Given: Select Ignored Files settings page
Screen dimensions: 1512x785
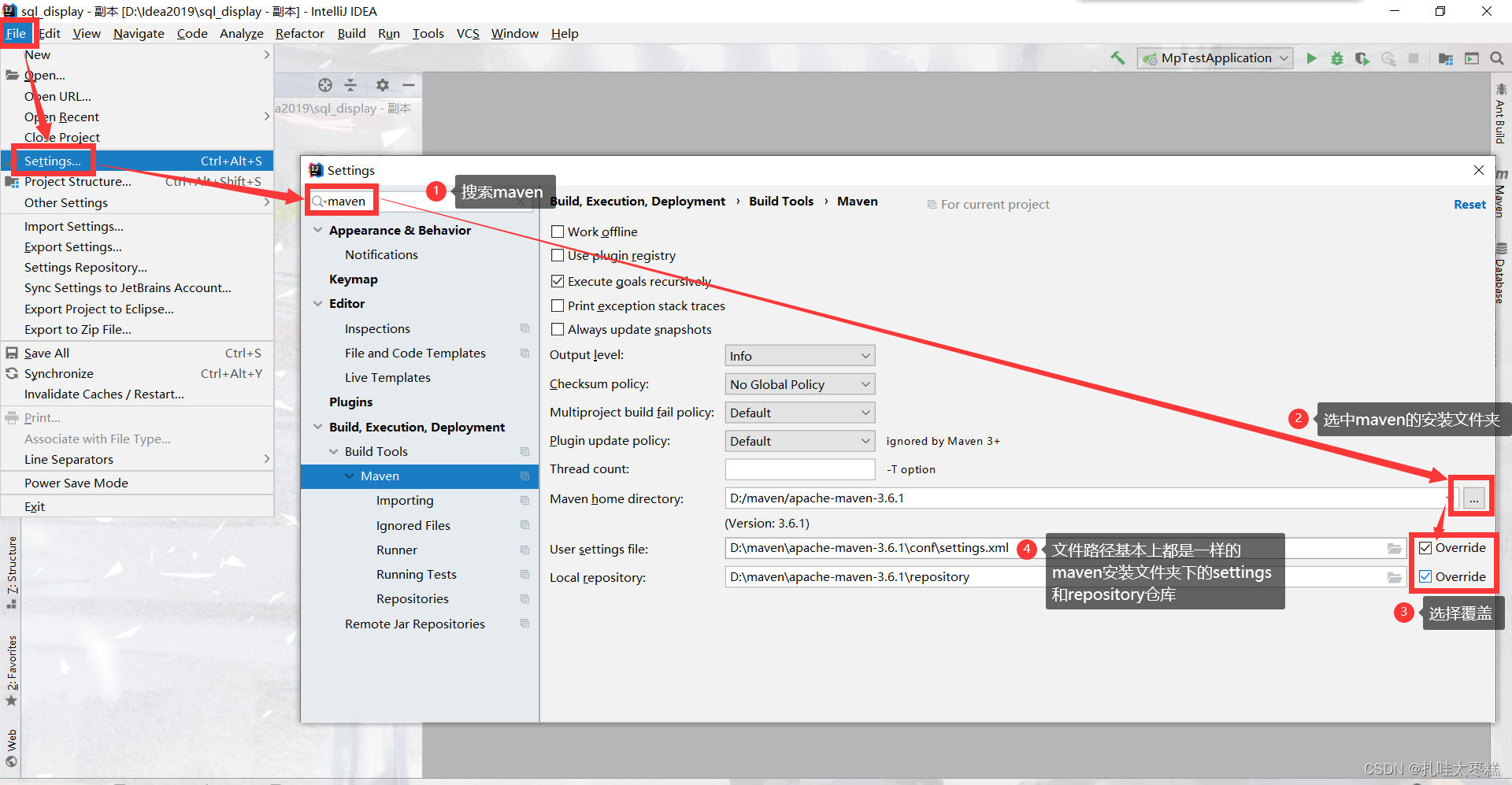Looking at the screenshot, I should point(413,525).
